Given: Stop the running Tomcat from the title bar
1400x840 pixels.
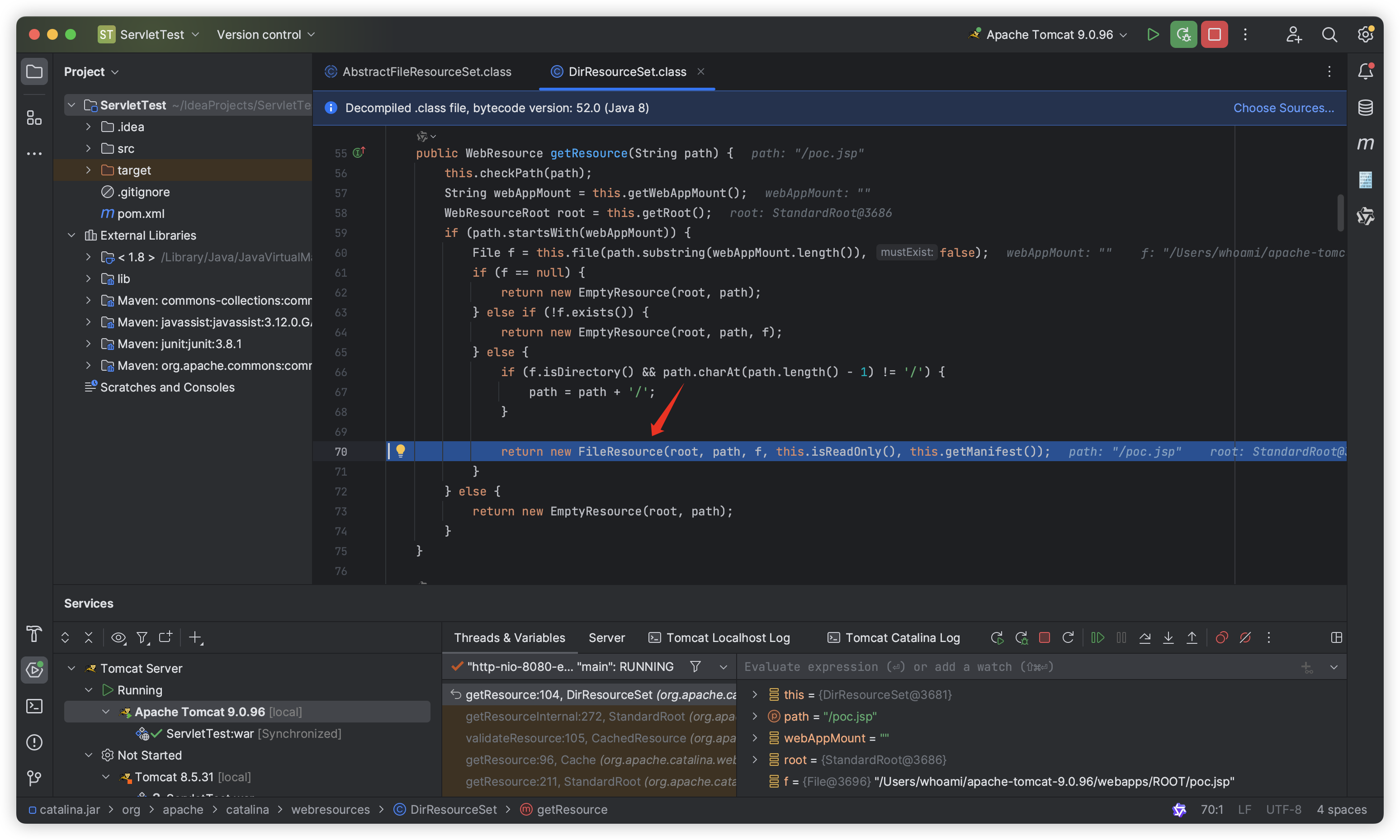Looking at the screenshot, I should coord(1214,34).
